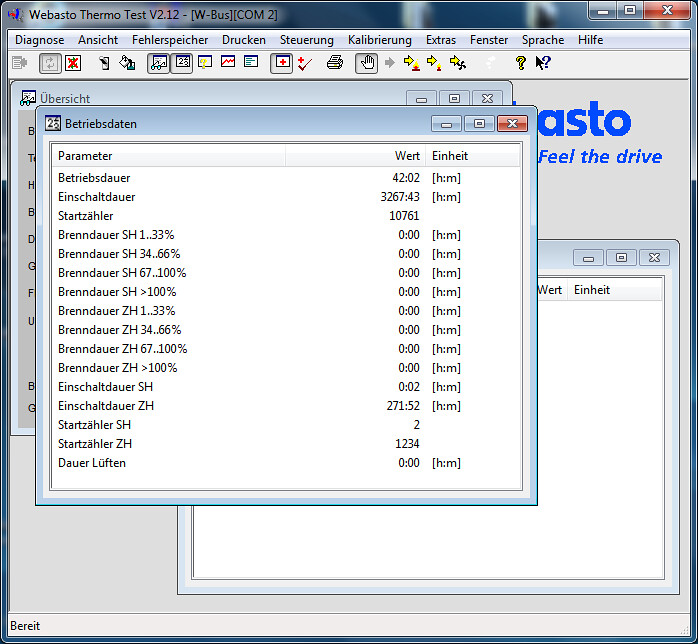Viewport: 698px width, 644px height.
Task: Select the Einschaltdauer SH row
Action: pyautogui.click(x=286, y=387)
